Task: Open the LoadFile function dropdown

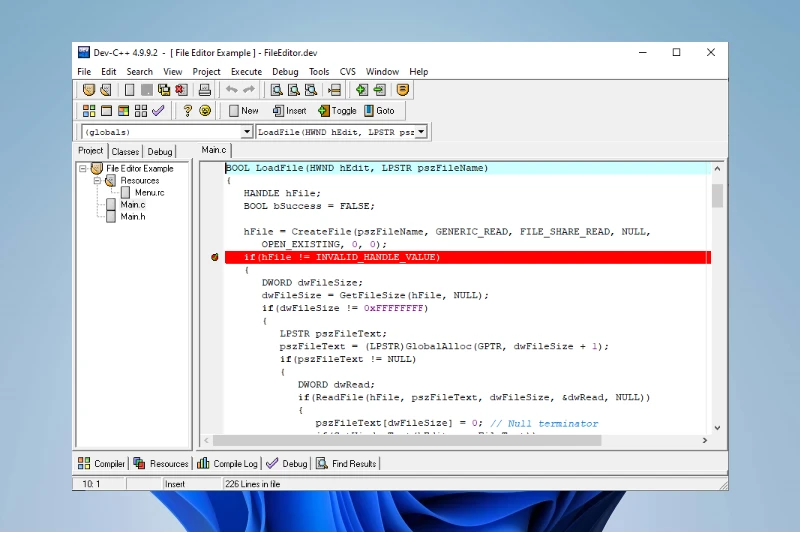Action: coord(421,132)
